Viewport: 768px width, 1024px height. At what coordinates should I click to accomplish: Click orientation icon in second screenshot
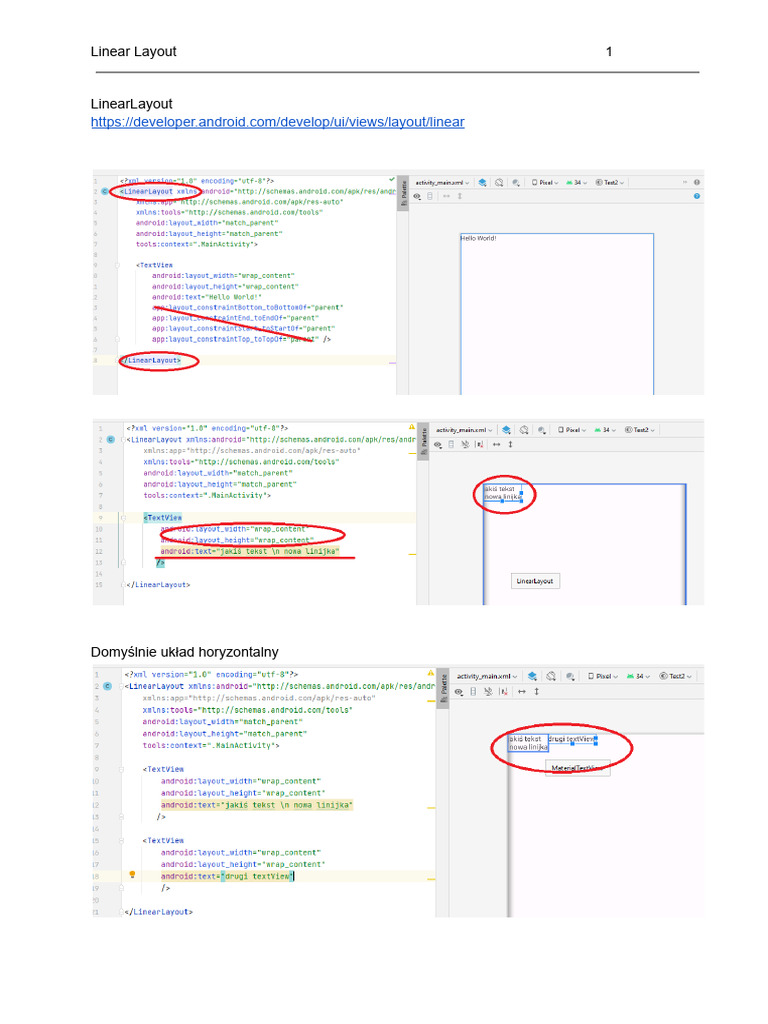[524, 430]
